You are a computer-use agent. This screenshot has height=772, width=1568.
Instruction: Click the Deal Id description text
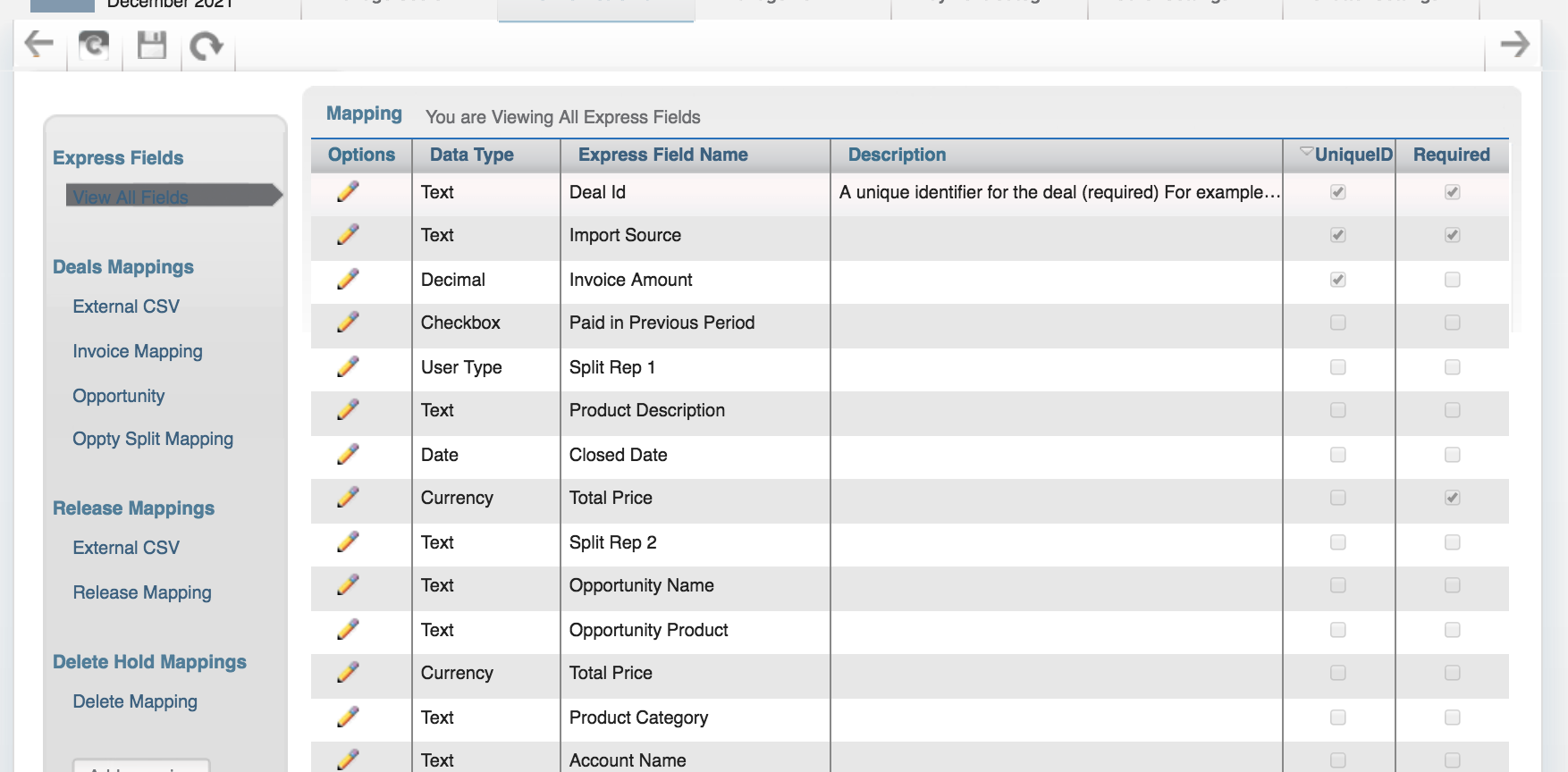click(x=1059, y=192)
